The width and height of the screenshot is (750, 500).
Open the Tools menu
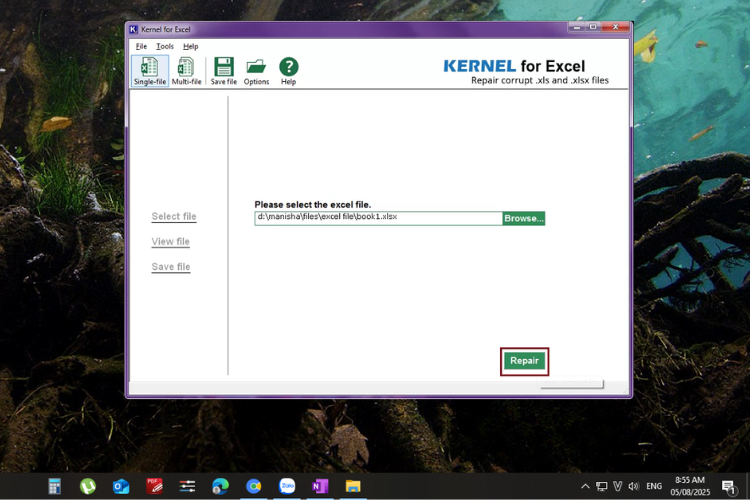tap(165, 46)
